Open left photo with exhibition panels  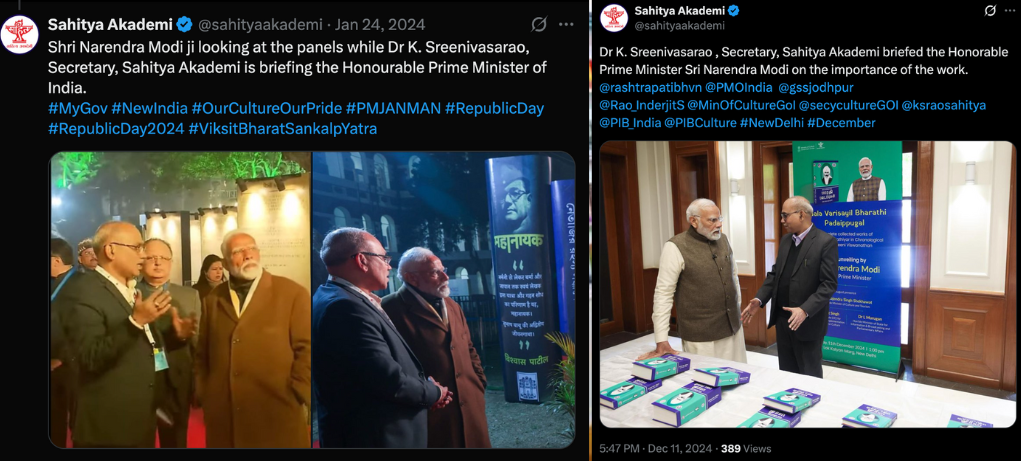[180, 300]
